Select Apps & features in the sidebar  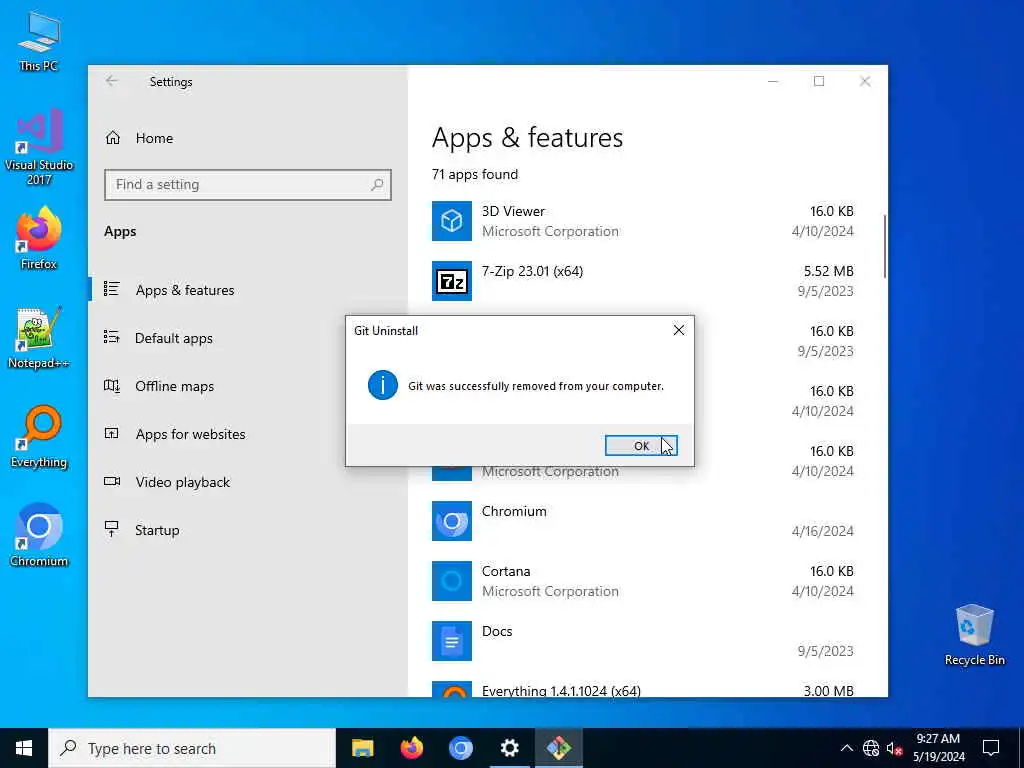(185, 290)
